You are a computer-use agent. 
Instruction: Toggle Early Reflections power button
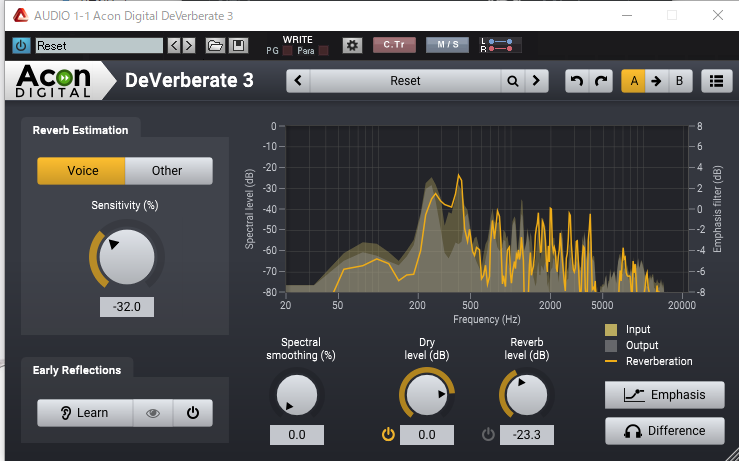(193, 413)
